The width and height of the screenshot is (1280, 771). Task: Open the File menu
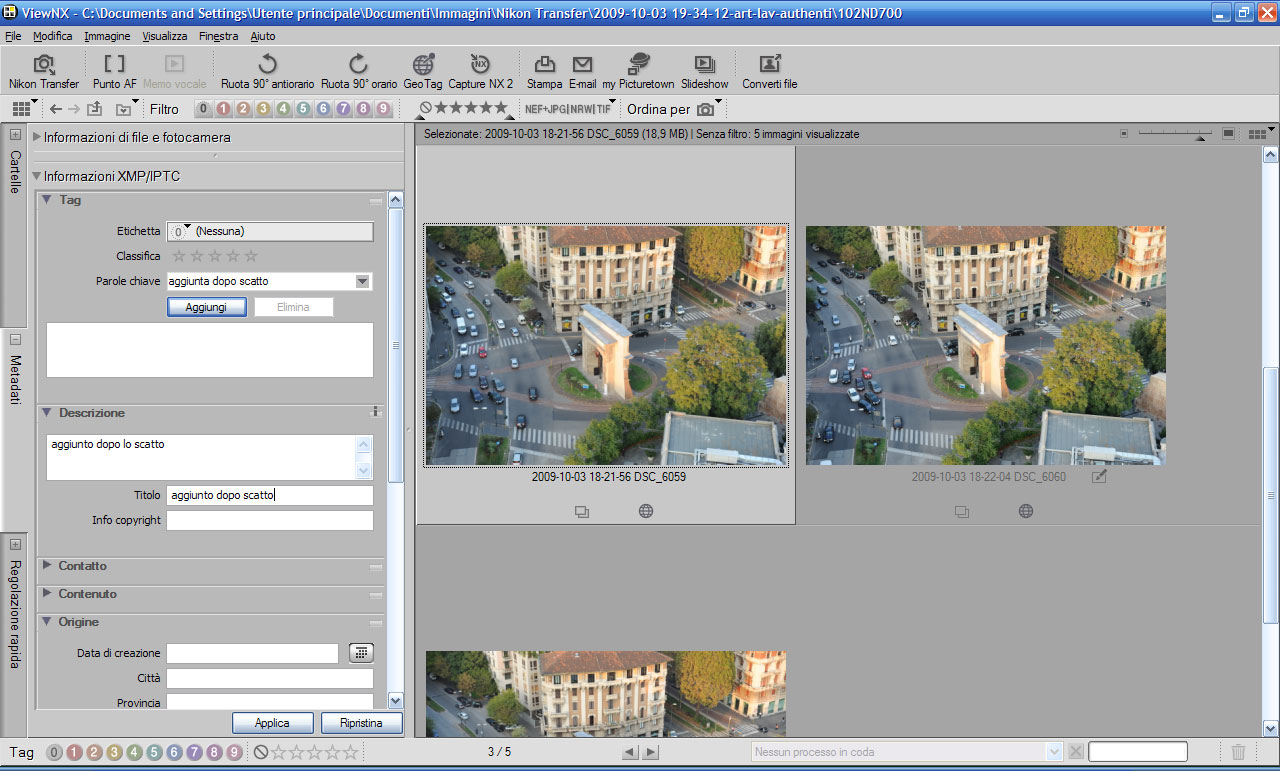point(13,36)
